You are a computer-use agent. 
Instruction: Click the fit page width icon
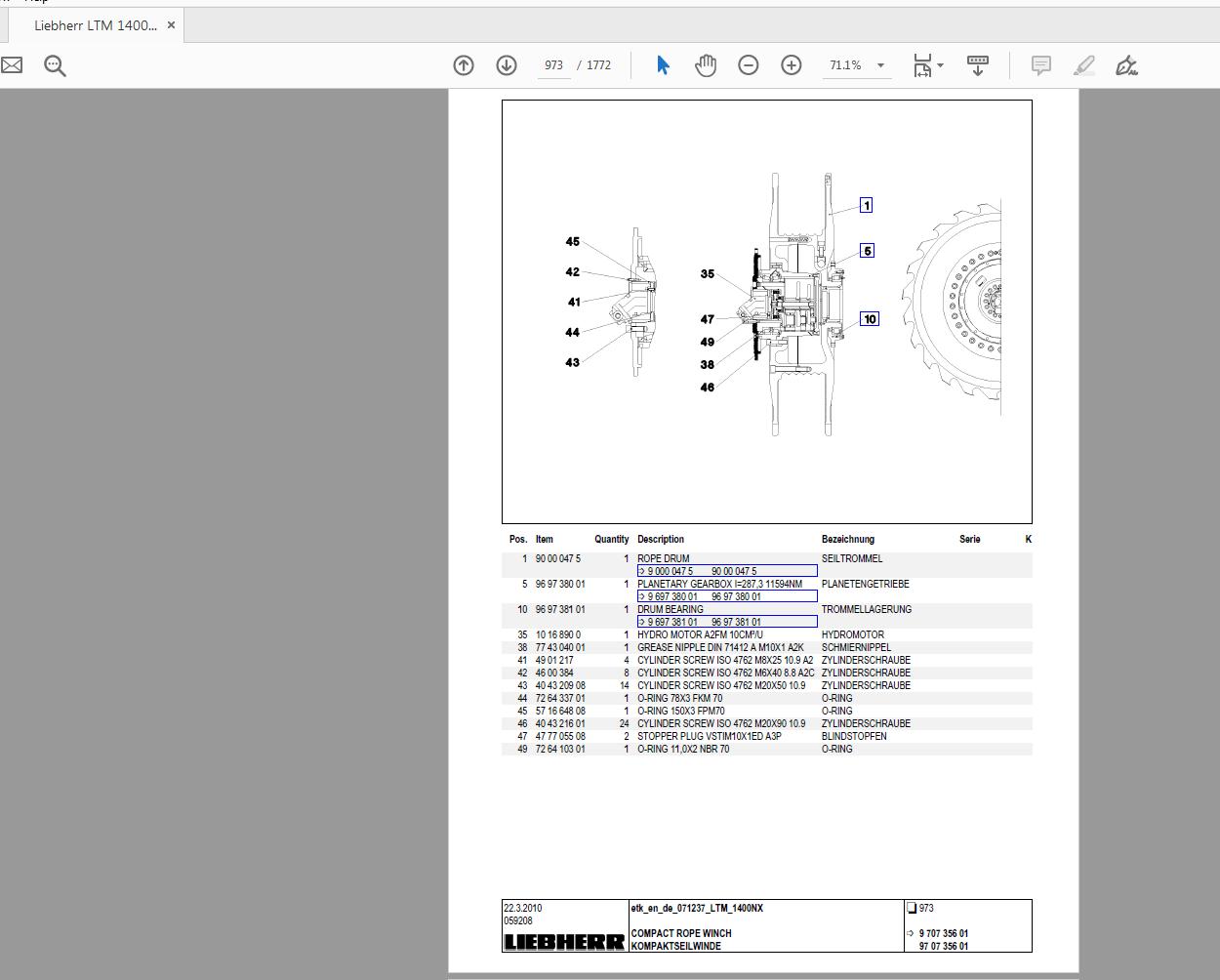click(x=922, y=65)
